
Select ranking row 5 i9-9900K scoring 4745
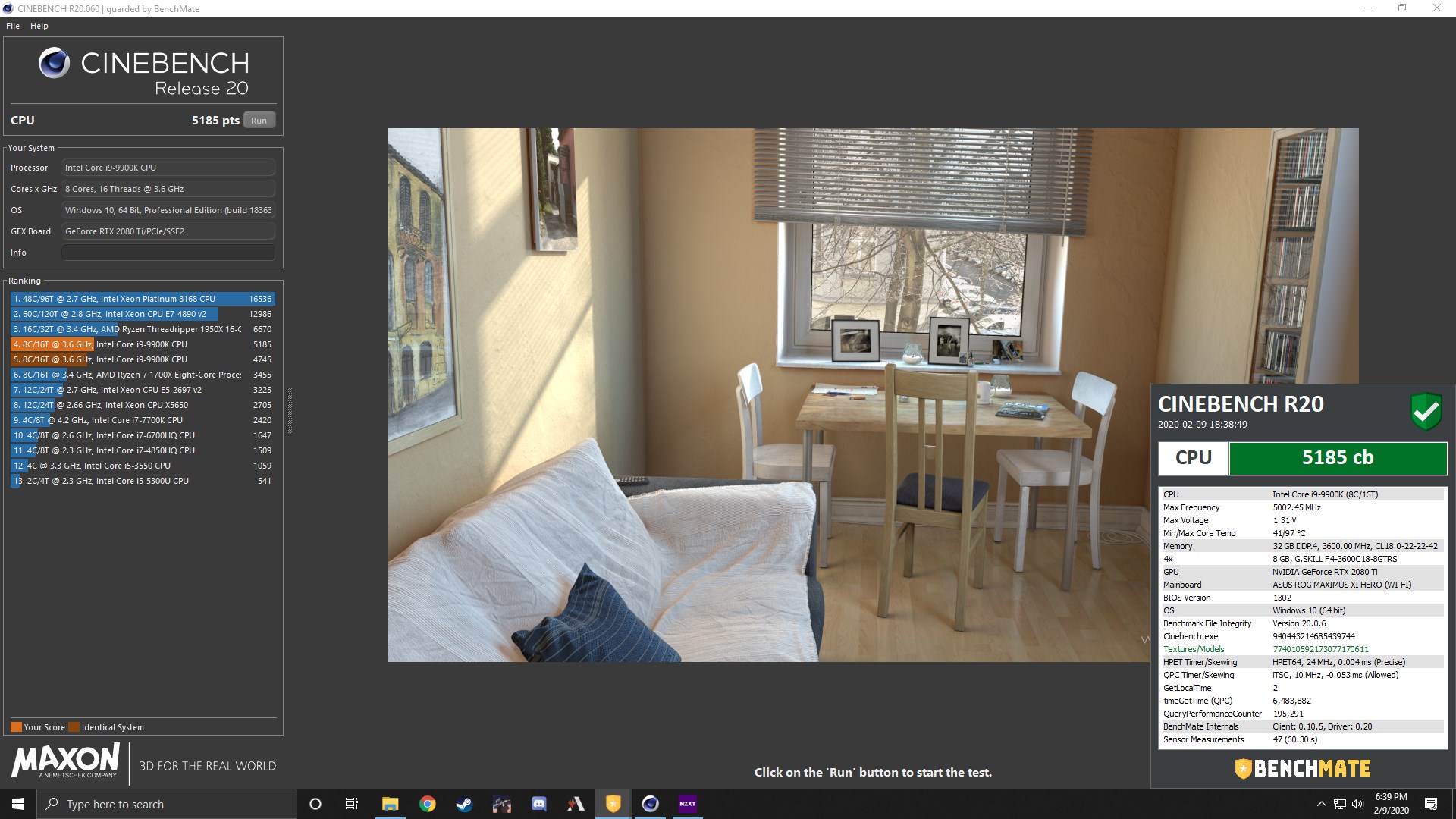pos(143,359)
